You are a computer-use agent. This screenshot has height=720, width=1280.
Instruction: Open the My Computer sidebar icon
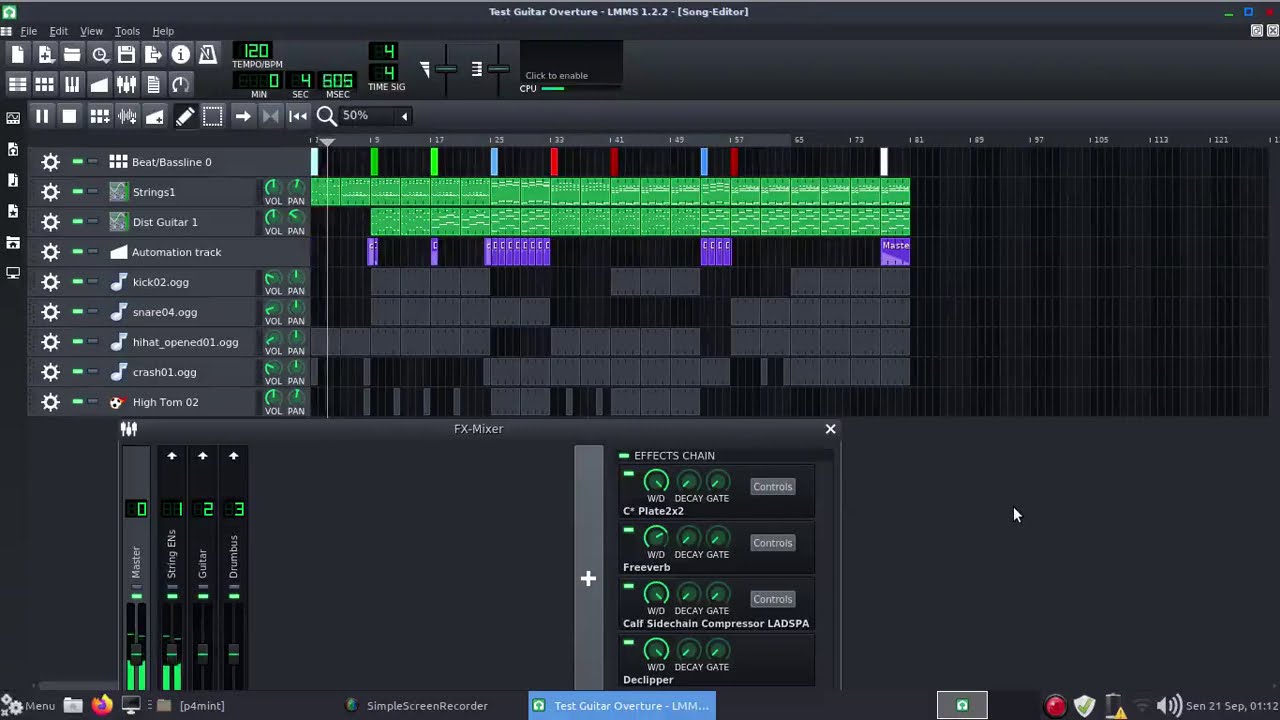[13, 273]
